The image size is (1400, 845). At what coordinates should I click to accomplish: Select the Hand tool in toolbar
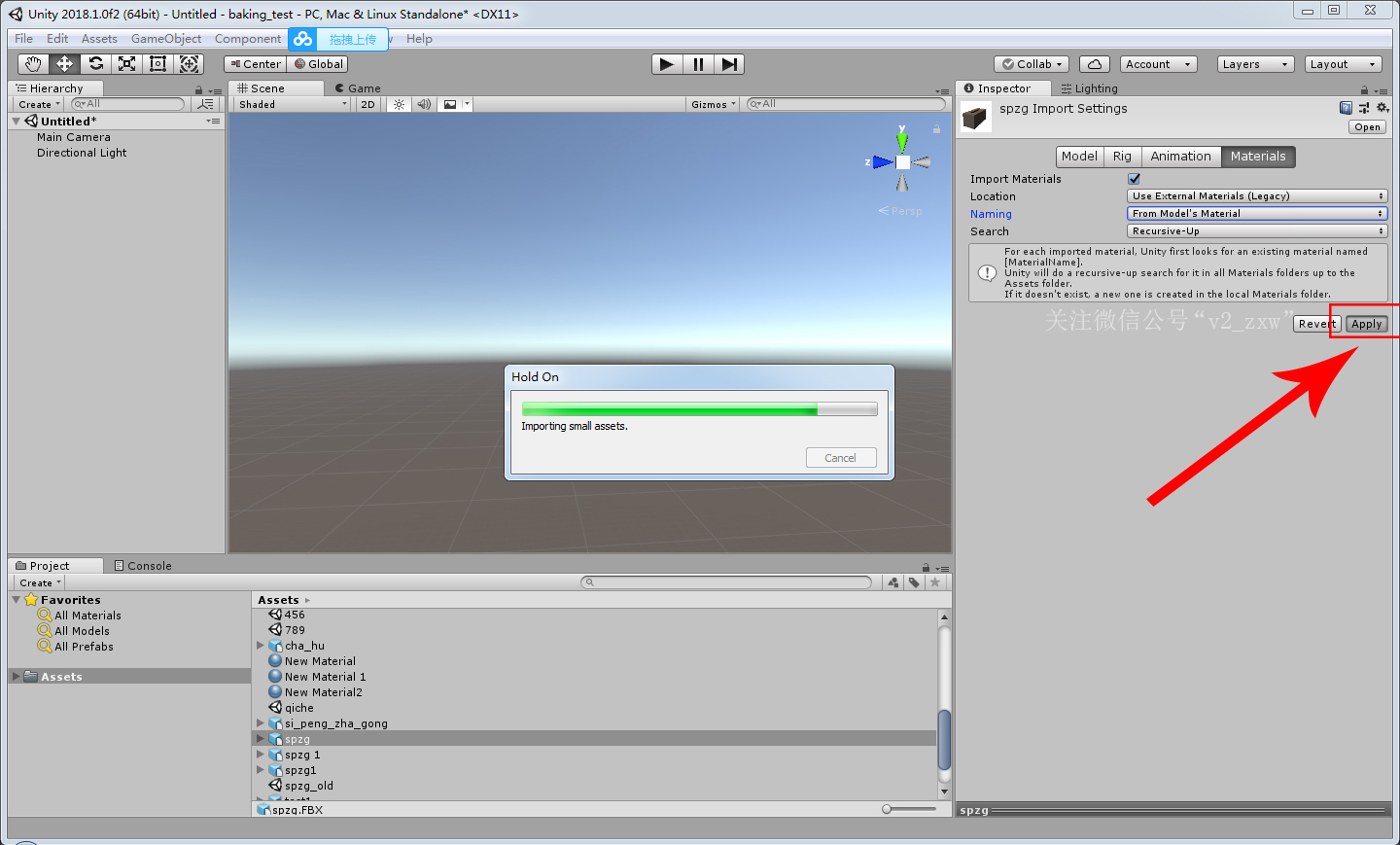(33, 64)
